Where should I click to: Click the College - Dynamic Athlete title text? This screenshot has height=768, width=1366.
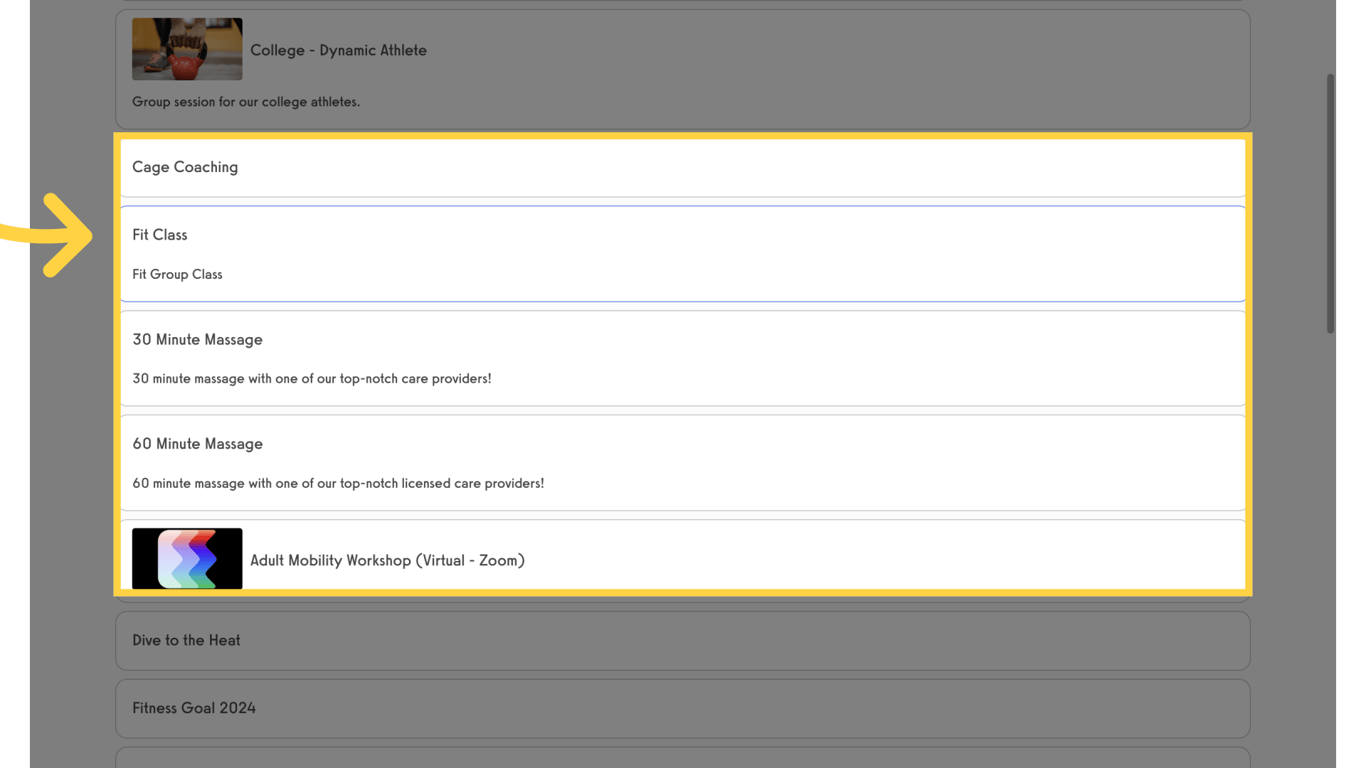(x=339, y=49)
